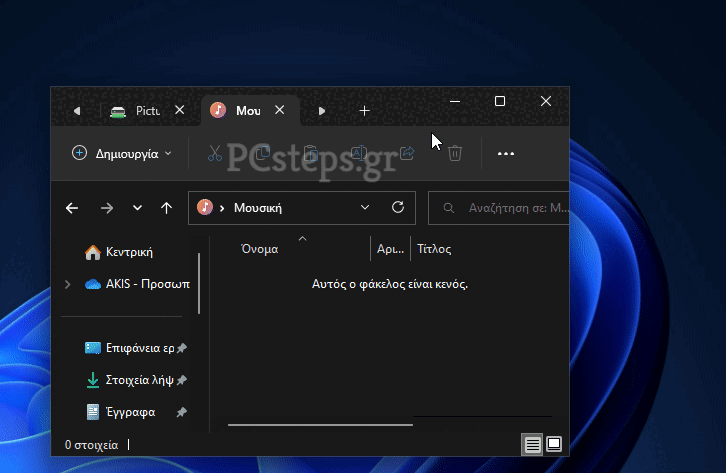Image resolution: width=726 pixels, height=473 pixels.
Task: Go forward with the right arrow
Action: tap(107, 208)
